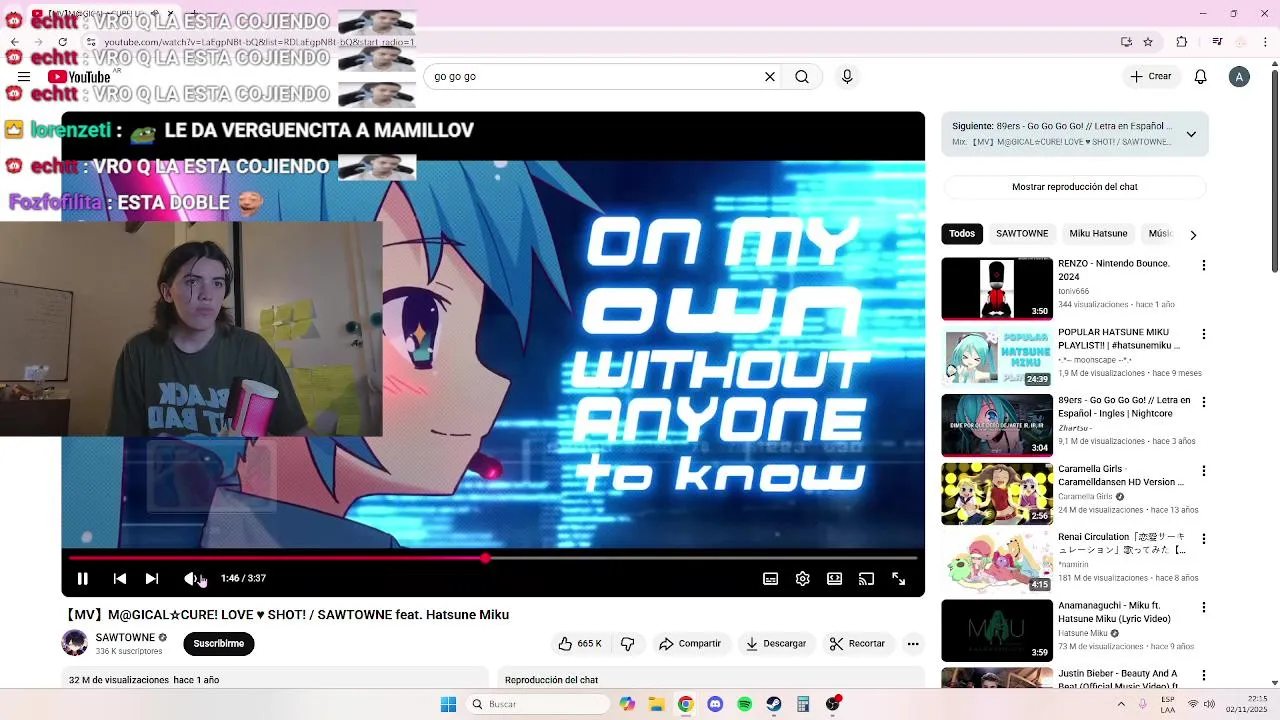Run search with magnifier button
The height and width of the screenshot is (720, 1280).
802,76
